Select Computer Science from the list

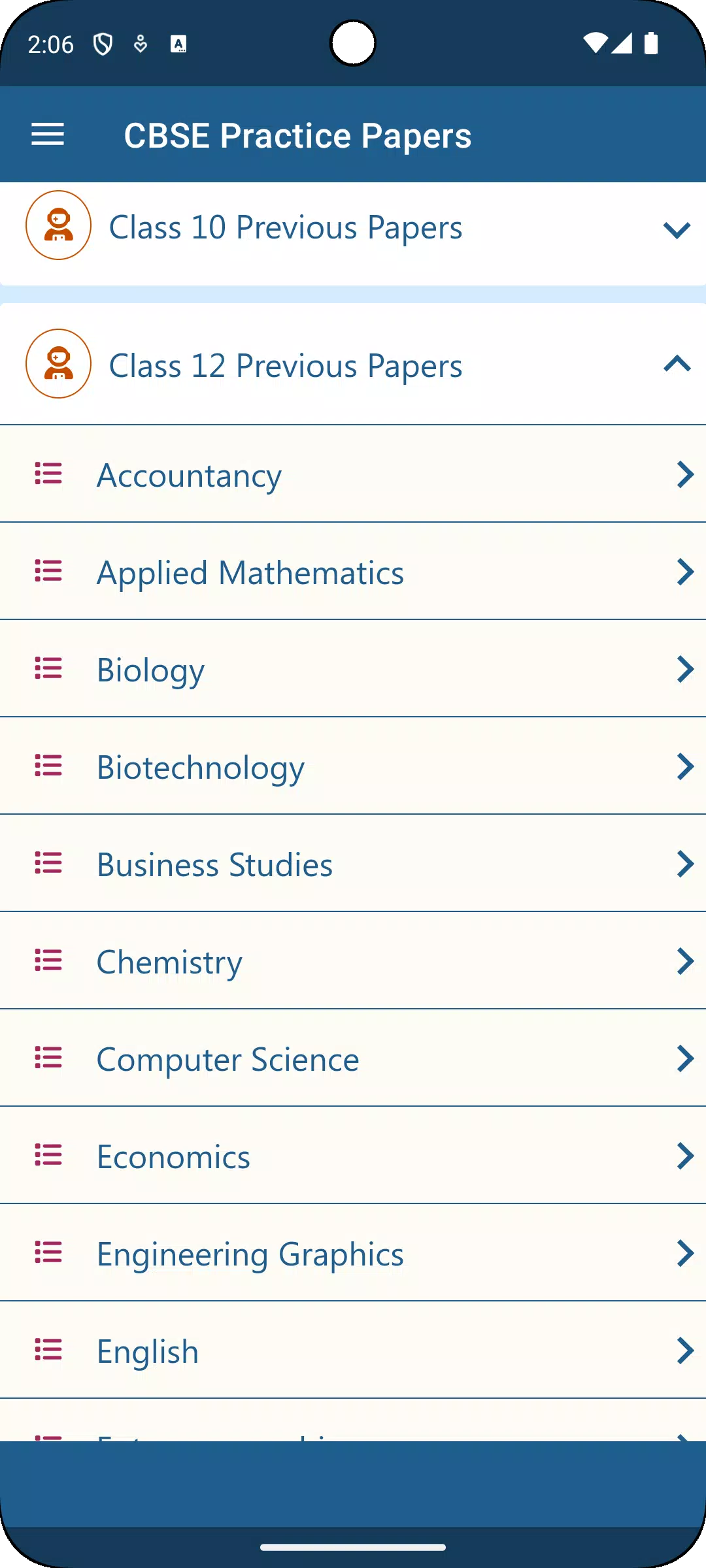click(353, 1058)
